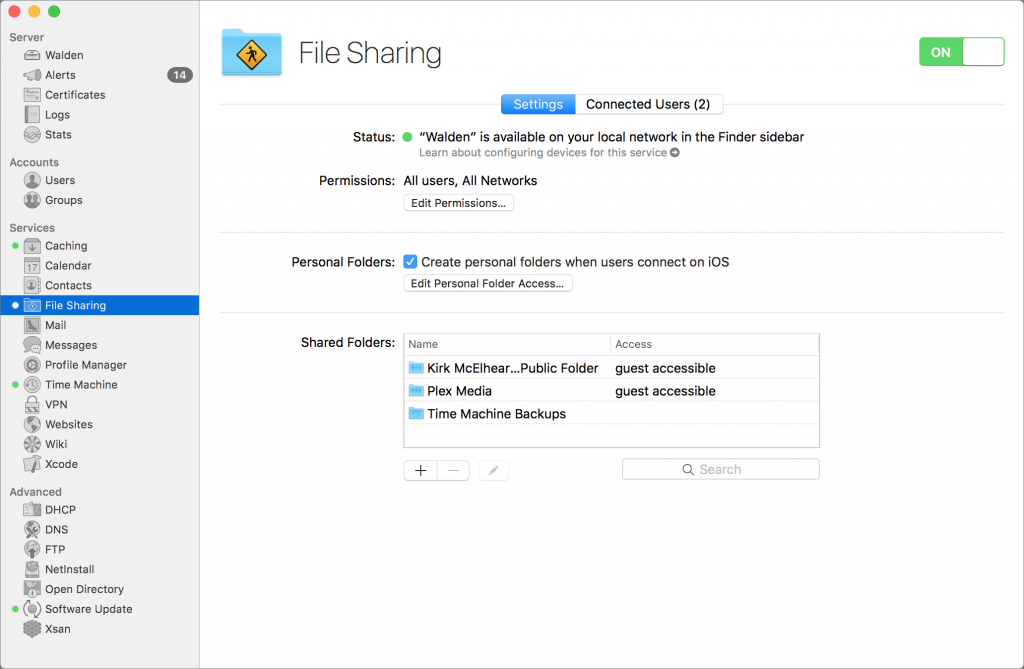Open Alerts megaphone icon in sidebar
Viewport: 1024px width, 669px height.
point(32,75)
